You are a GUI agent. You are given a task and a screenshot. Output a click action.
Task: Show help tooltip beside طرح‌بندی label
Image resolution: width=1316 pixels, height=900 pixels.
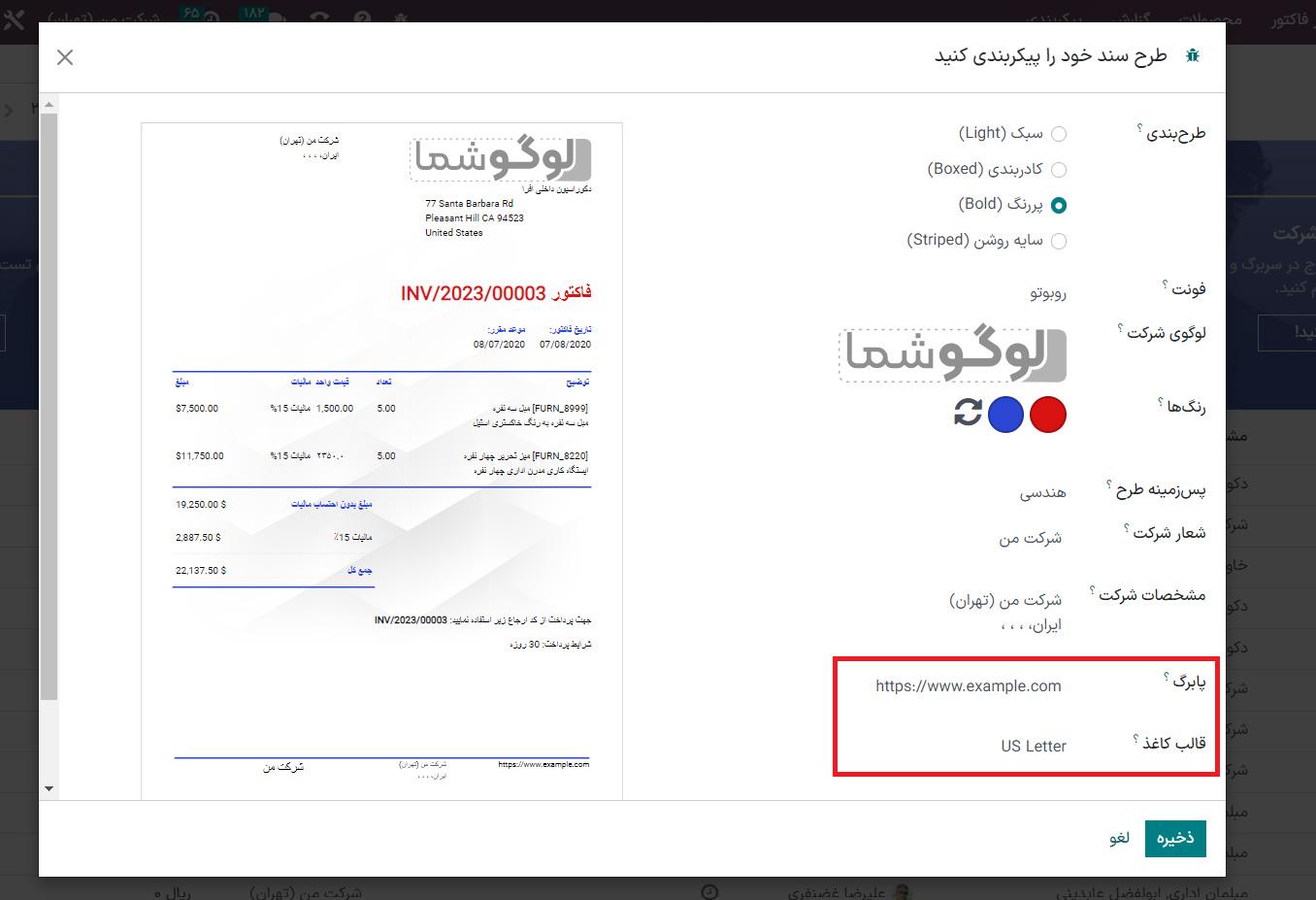coord(1139,127)
